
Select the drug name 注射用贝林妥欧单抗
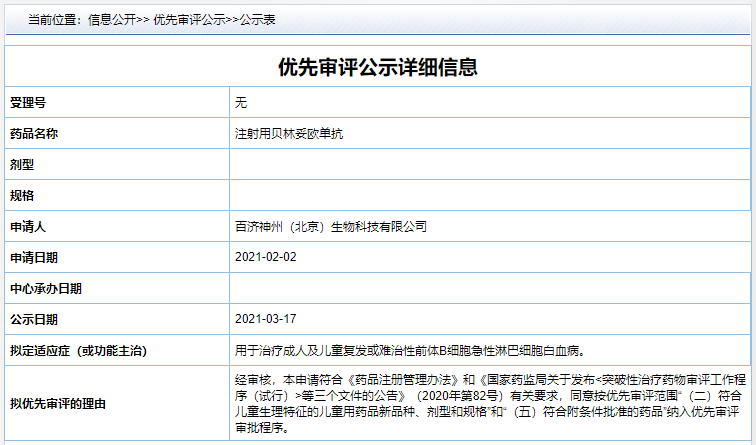point(289,133)
